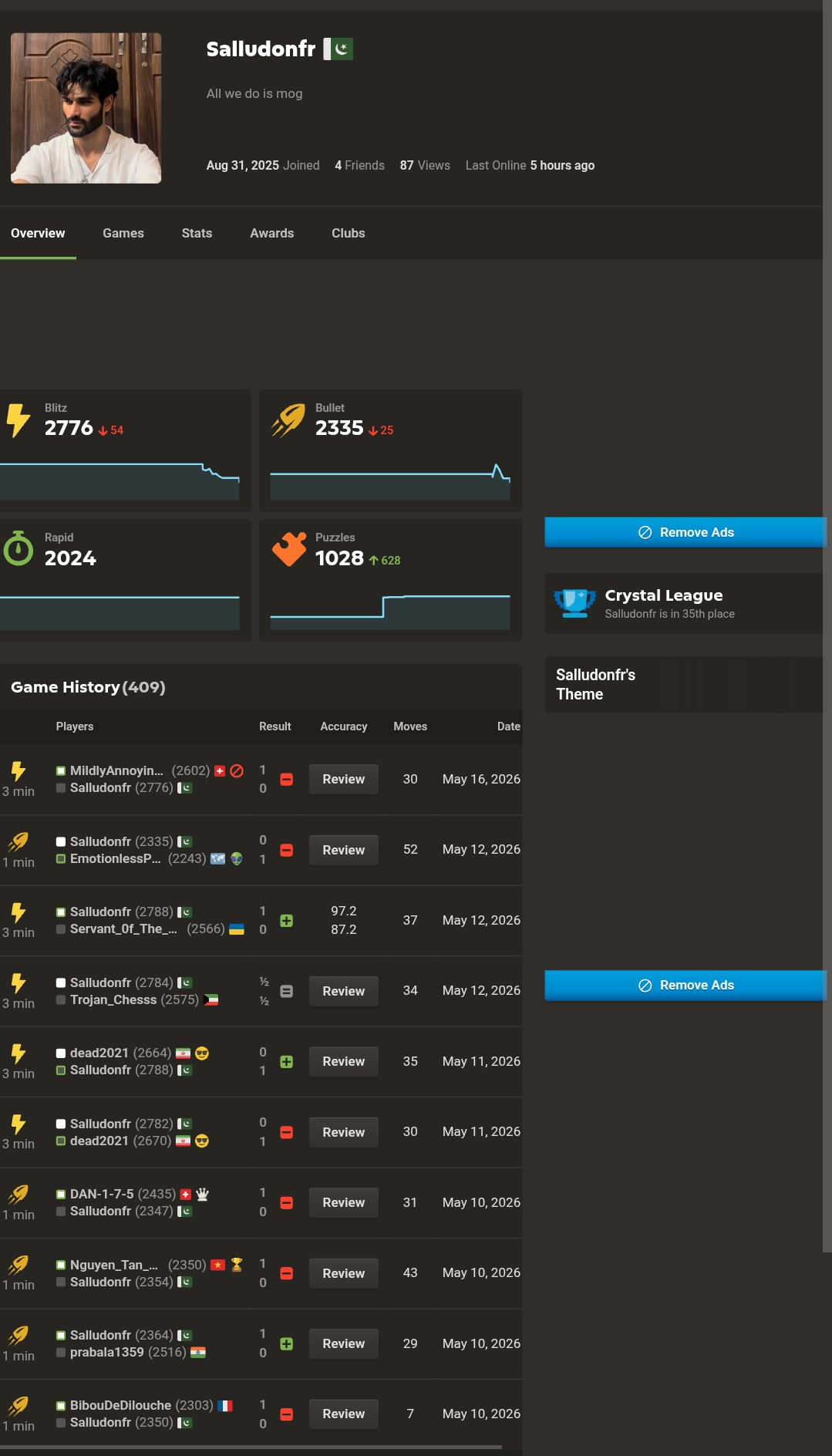Switch to the Games tab
The width and height of the screenshot is (832, 1456).
coord(123,233)
